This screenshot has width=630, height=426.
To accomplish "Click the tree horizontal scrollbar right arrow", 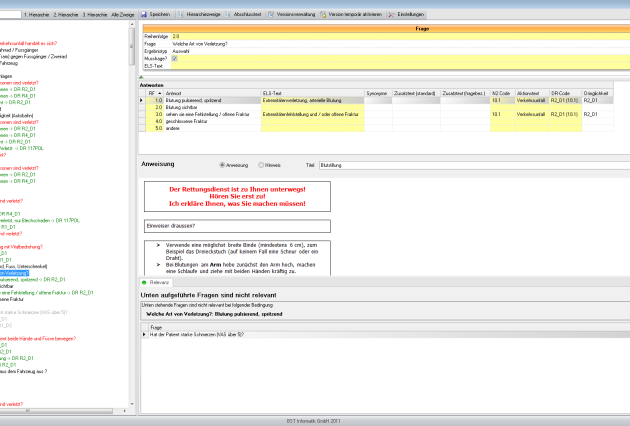I will [x=125, y=411].
